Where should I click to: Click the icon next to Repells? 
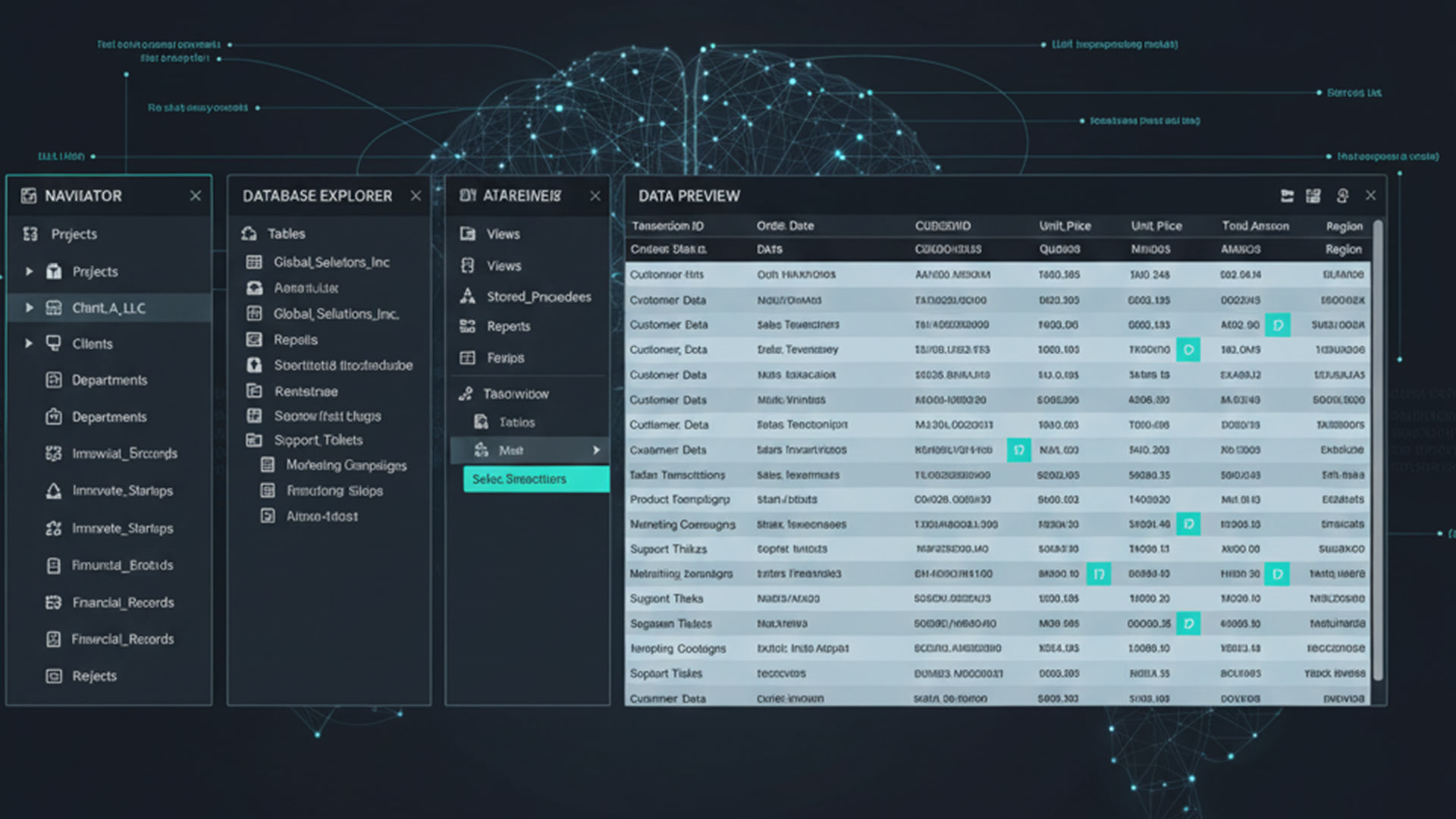(x=254, y=340)
